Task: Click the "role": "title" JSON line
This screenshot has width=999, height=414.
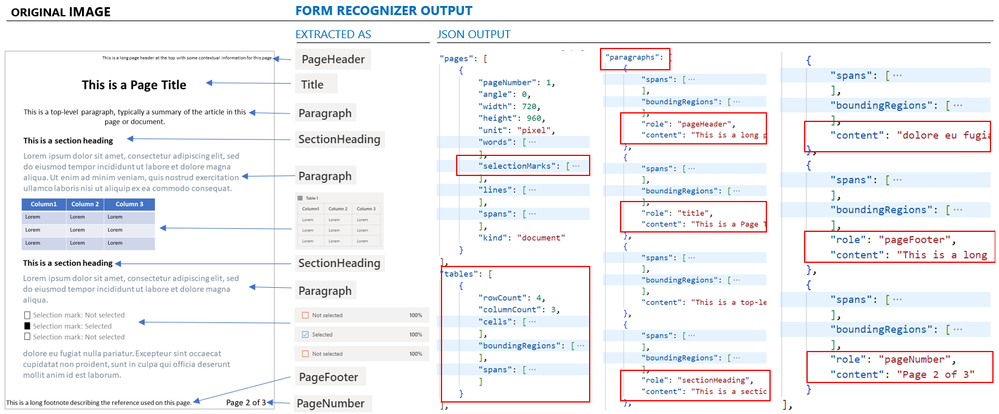Action: 677,213
